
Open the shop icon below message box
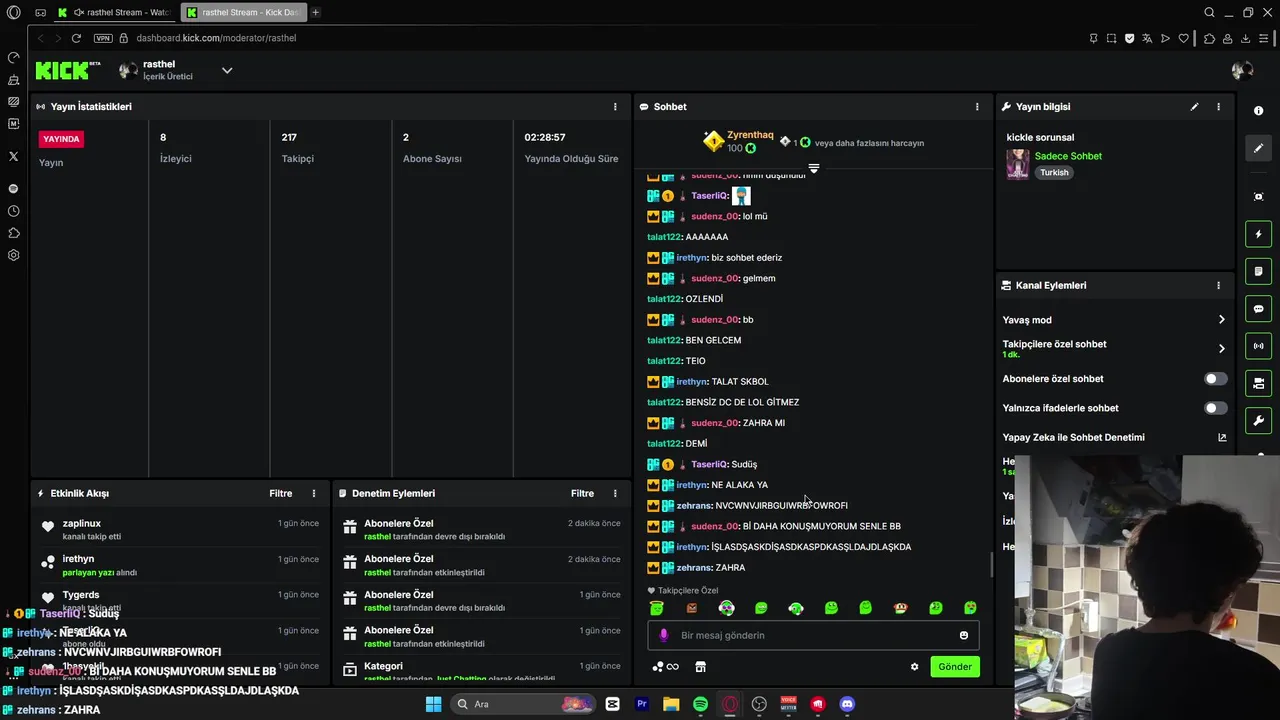tap(700, 667)
